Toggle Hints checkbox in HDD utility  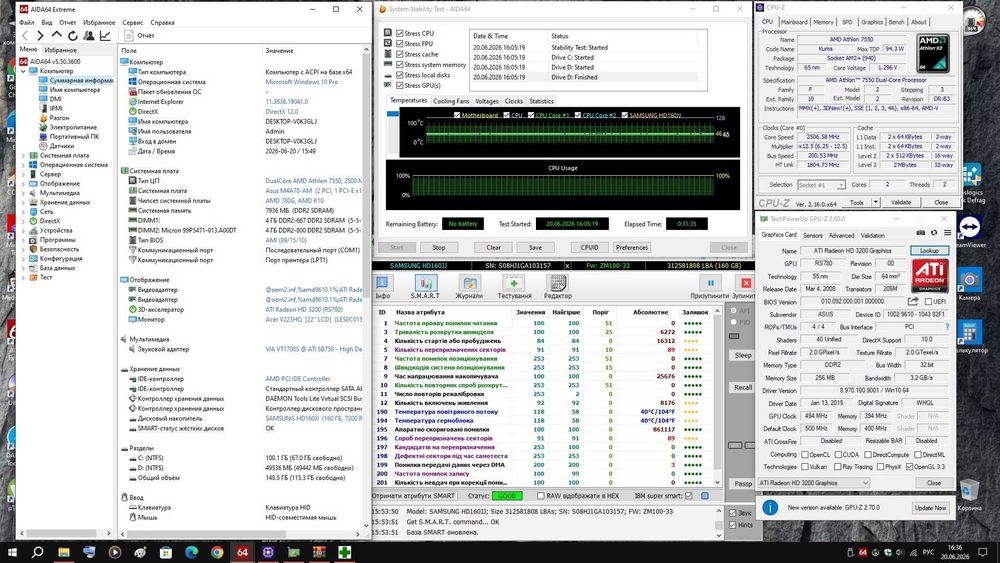pos(732,525)
